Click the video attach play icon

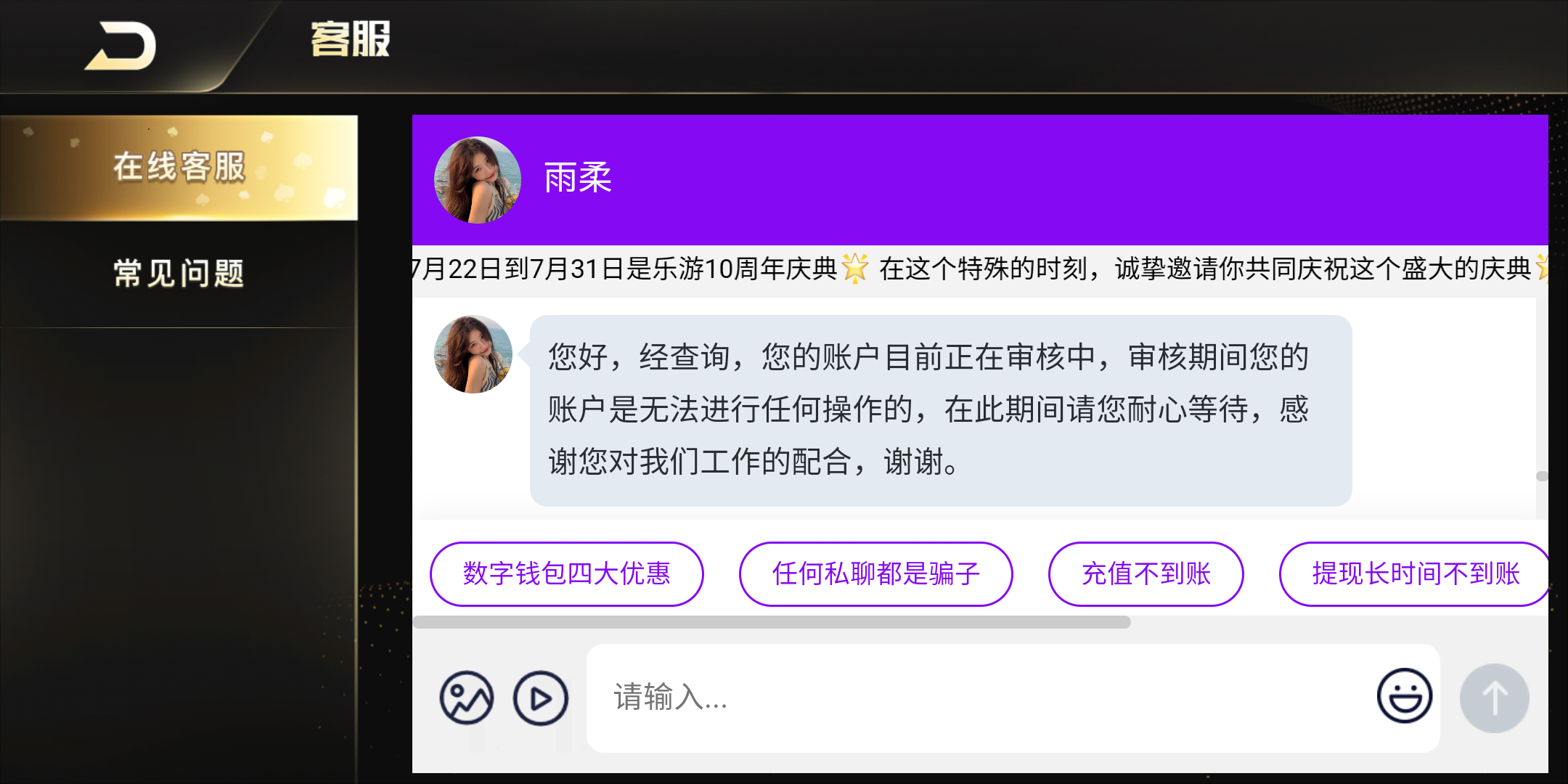[541, 698]
